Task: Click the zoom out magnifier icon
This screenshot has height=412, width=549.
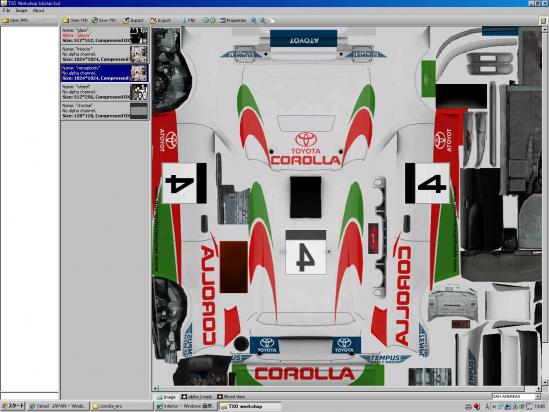Action: [262, 21]
